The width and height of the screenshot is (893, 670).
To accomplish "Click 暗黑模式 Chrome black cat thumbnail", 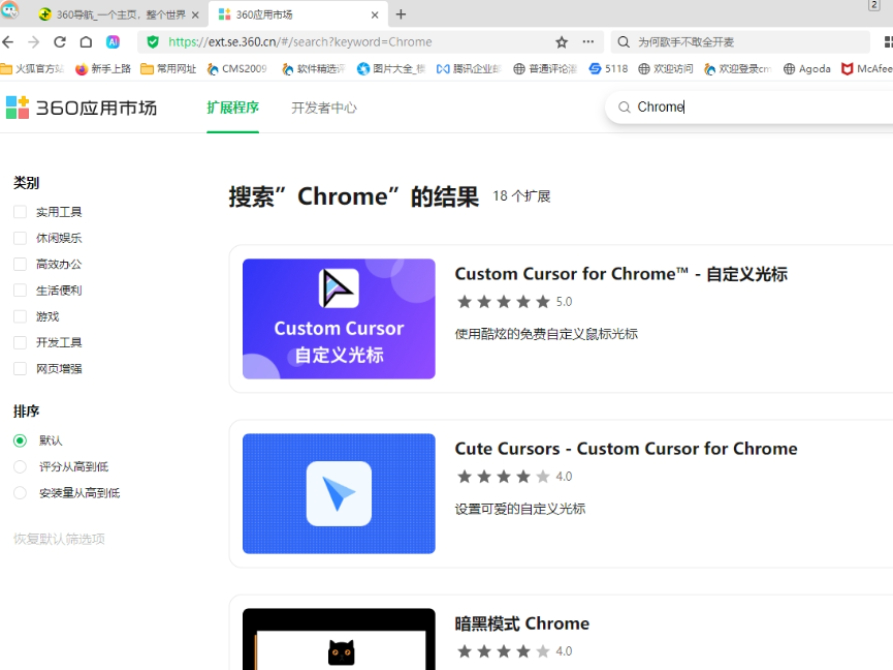I will point(339,639).
